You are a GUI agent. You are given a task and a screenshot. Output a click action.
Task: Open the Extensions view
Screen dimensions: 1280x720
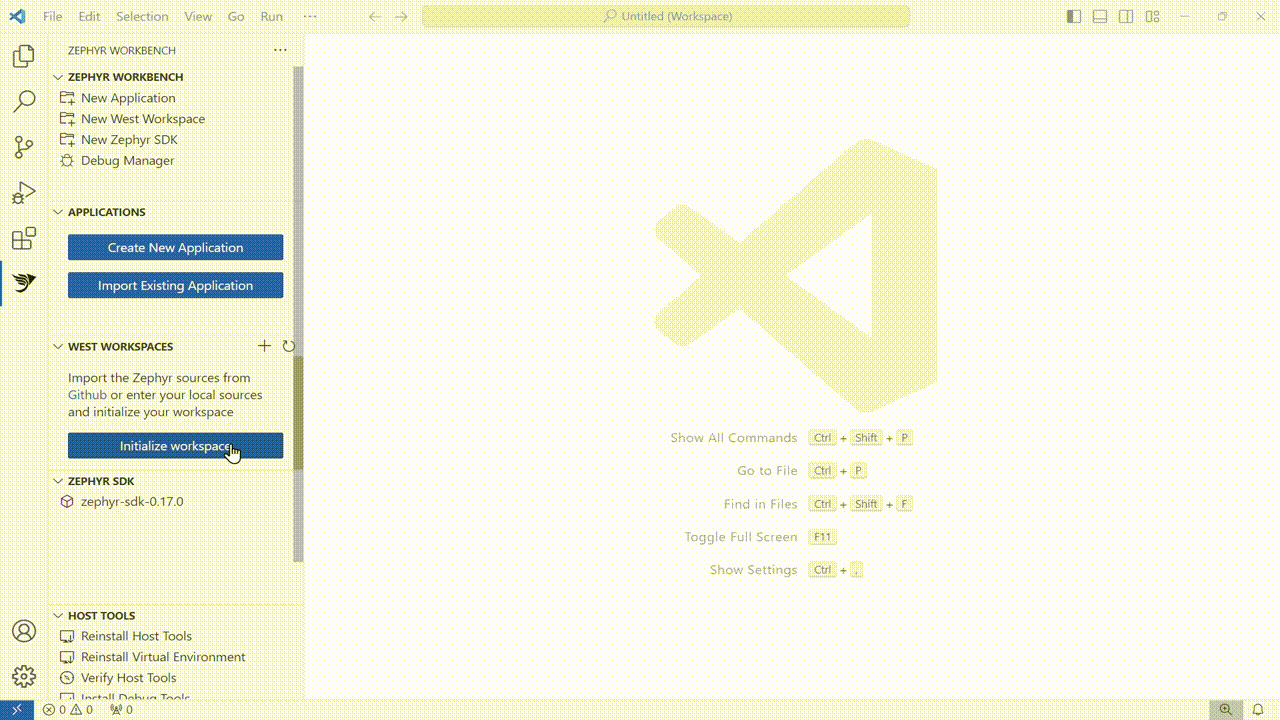pyautogui.click(x=23, y=238)
